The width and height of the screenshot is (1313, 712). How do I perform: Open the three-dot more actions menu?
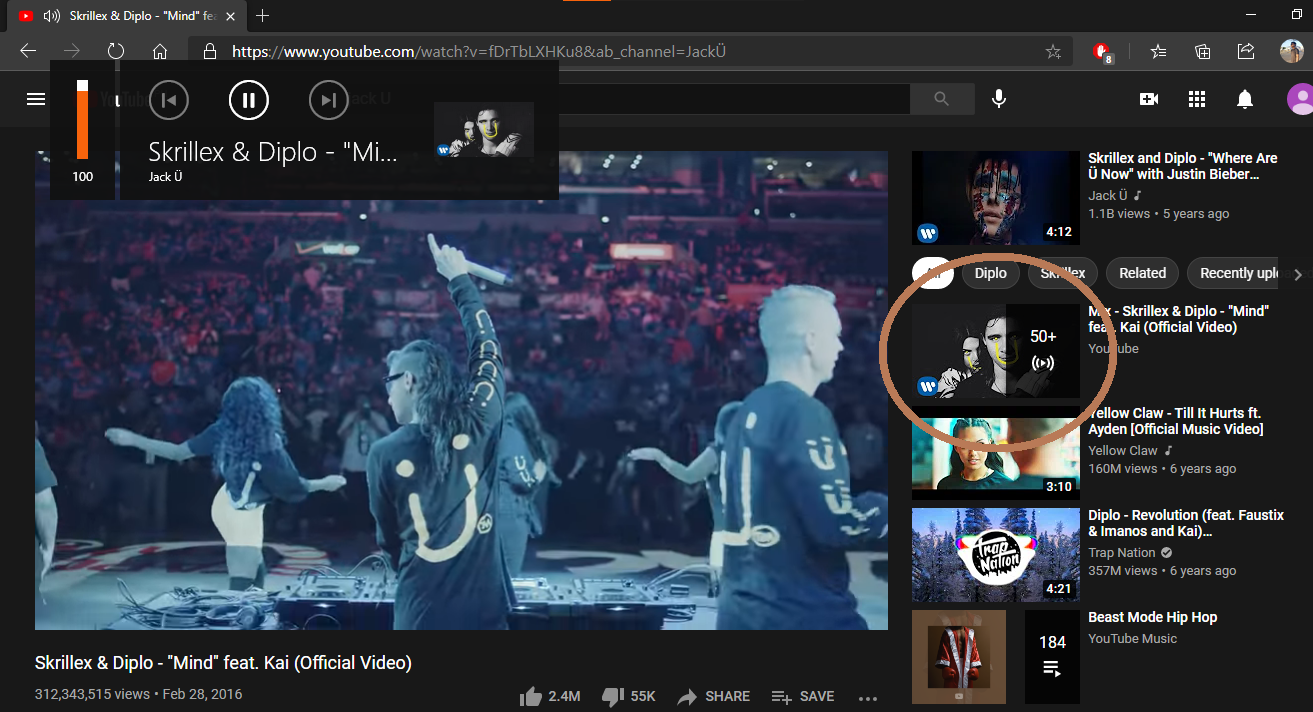pos(867,697)
